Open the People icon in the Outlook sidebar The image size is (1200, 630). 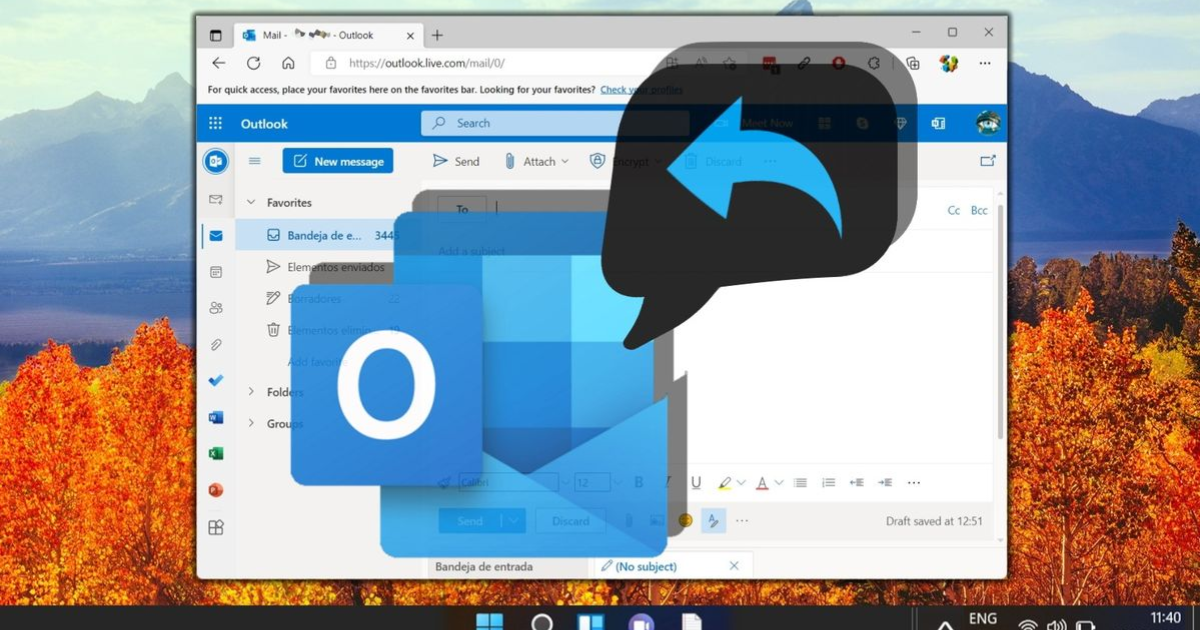pyautogui.click(x=215, y=307)
